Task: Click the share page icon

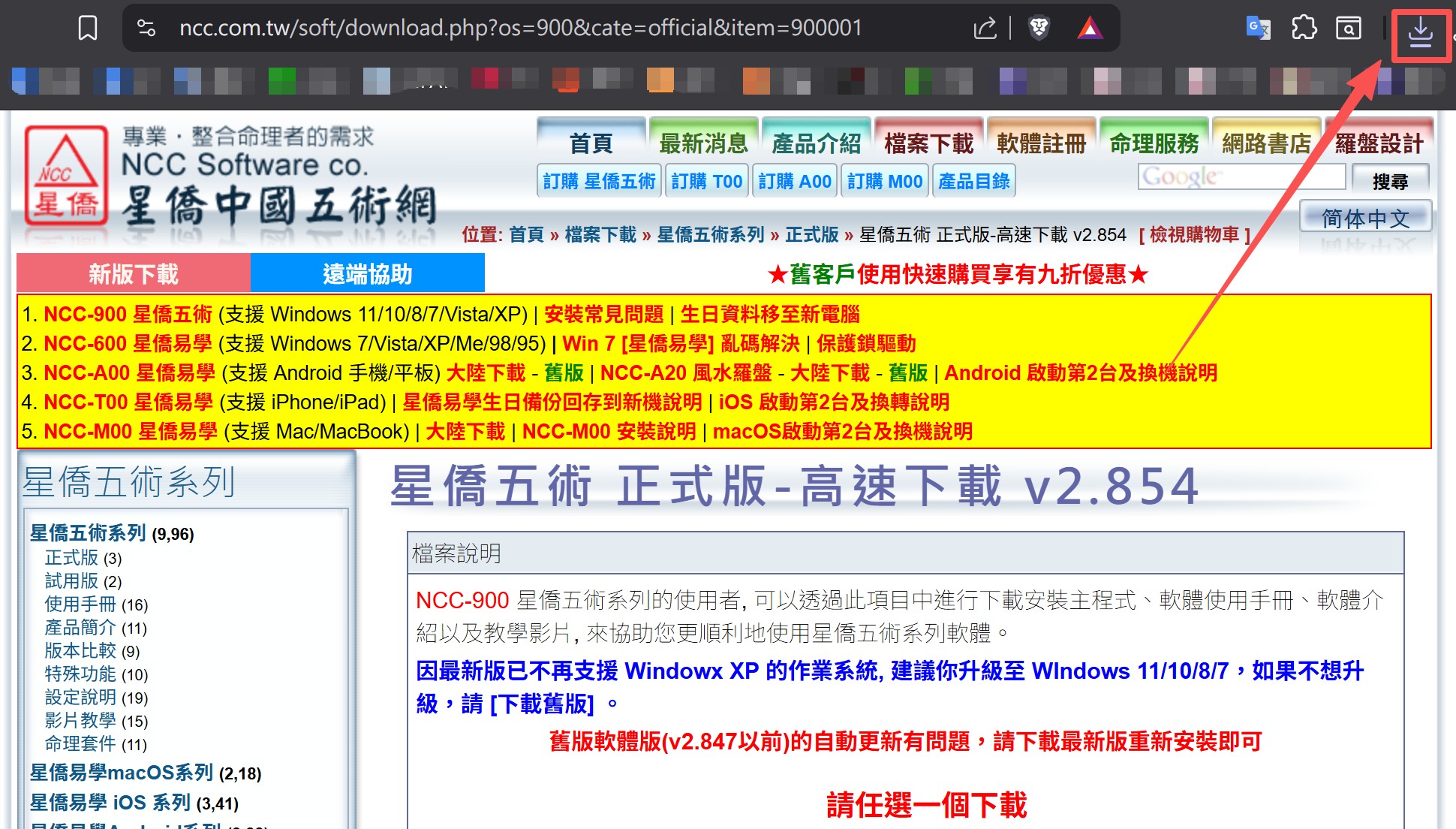Action: 985,29
